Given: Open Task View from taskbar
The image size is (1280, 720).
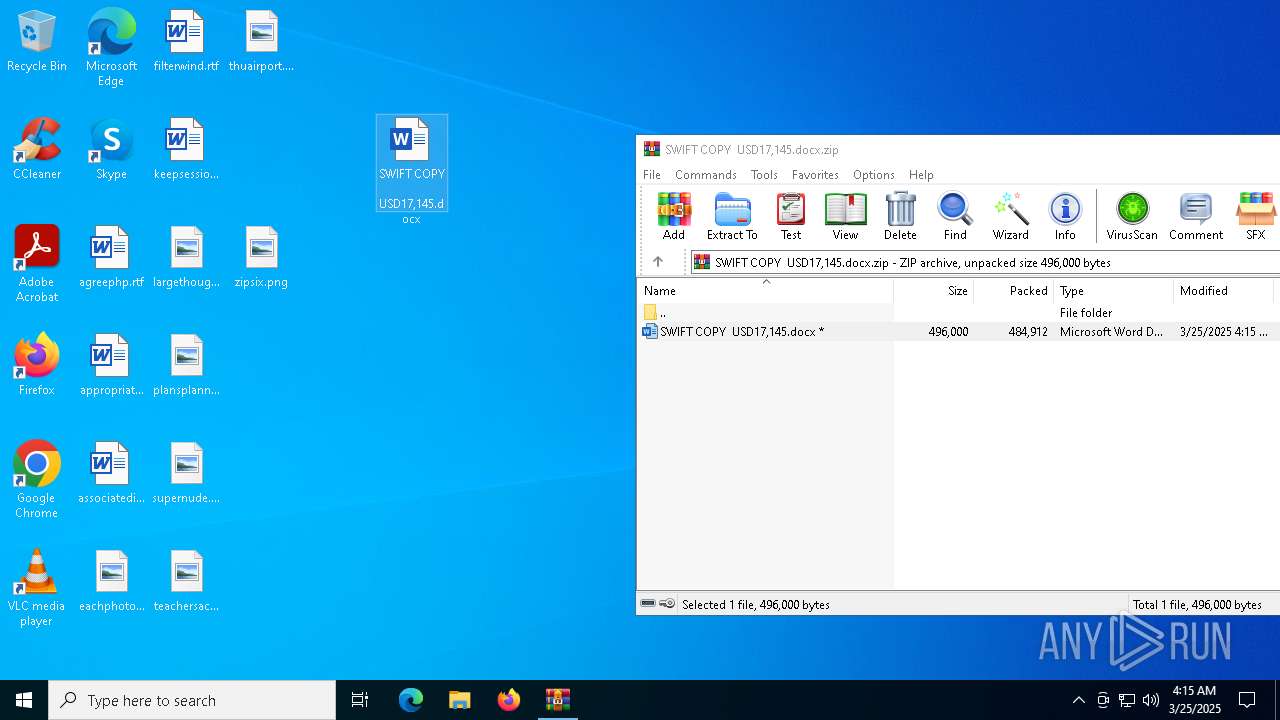Looking at the screenshot, I should pyautogui.click(x=360, y=700).
